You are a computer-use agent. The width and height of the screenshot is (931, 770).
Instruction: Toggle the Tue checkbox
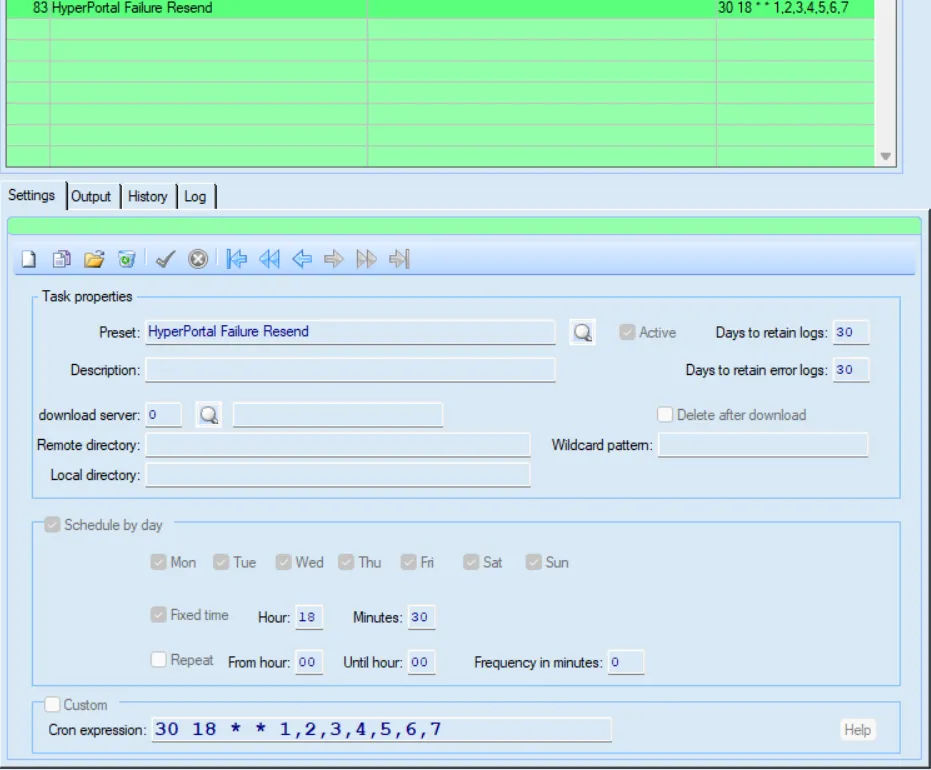pos(221,562)
